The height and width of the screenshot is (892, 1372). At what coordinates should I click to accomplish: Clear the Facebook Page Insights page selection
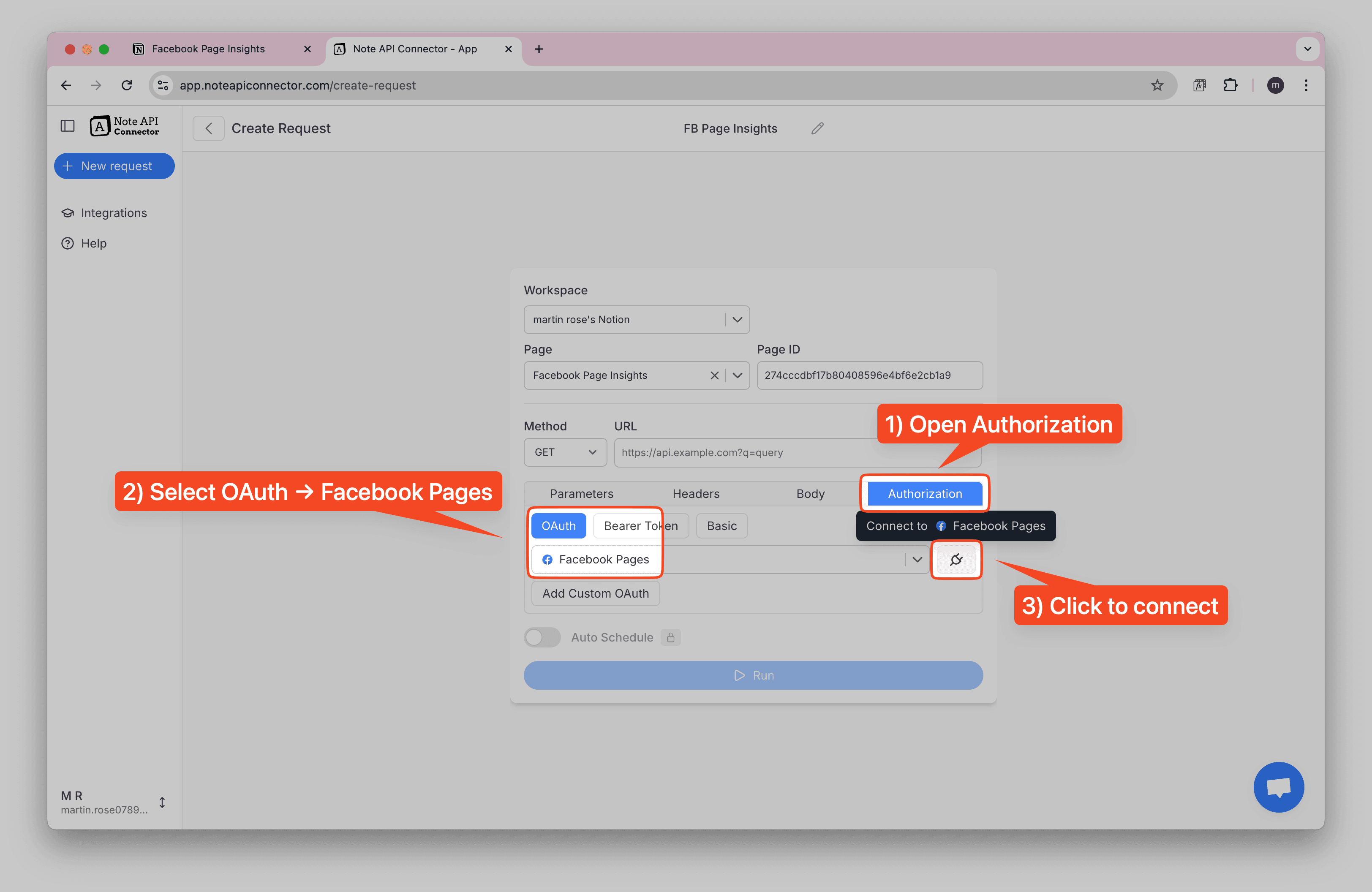point(714,376)
